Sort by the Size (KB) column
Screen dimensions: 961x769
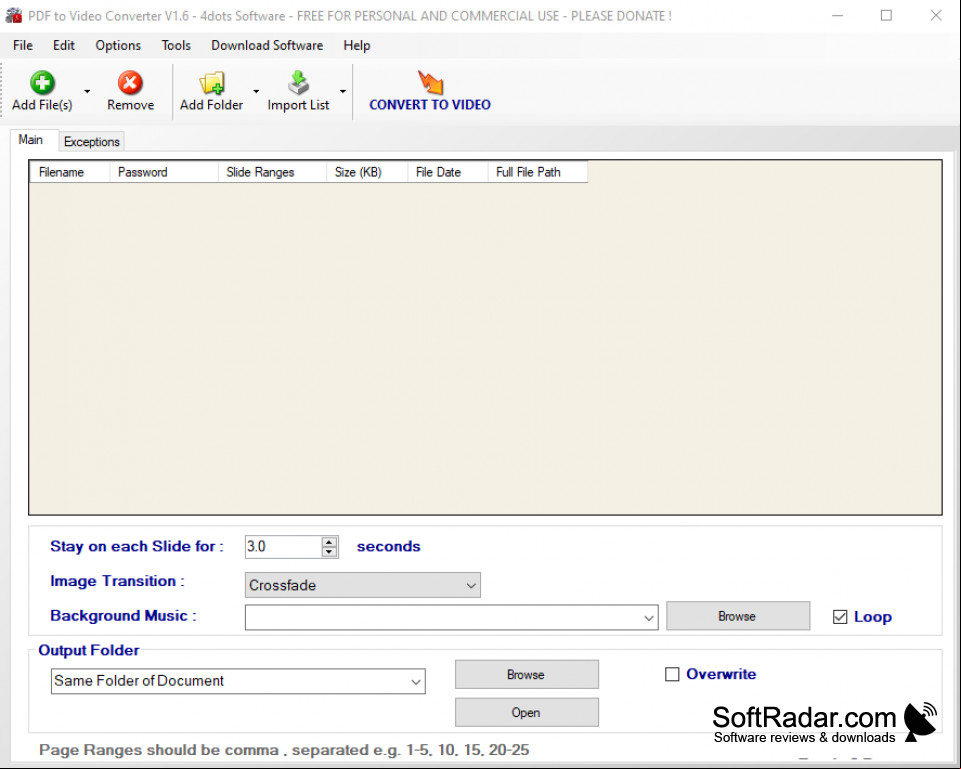[367, 172]
